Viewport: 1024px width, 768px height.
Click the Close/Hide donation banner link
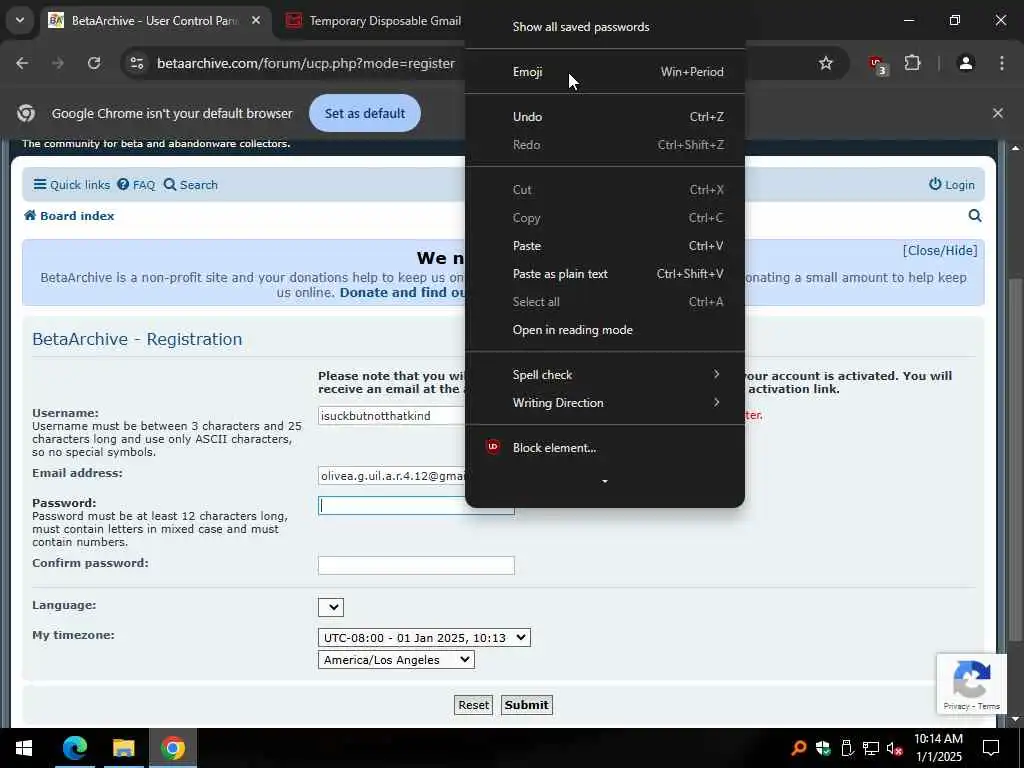coord(940,251)
